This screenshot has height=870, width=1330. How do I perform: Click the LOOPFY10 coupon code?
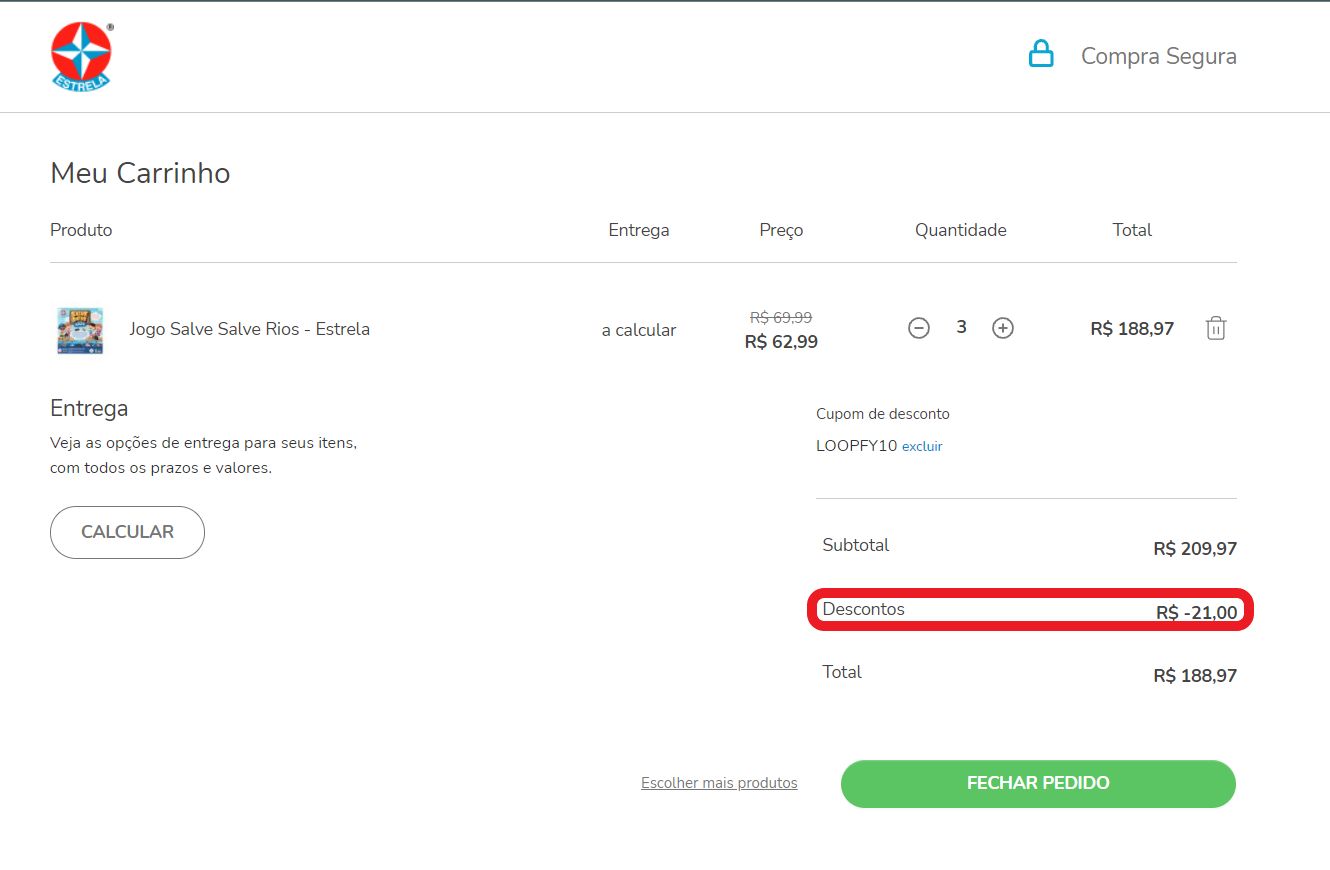856,446
